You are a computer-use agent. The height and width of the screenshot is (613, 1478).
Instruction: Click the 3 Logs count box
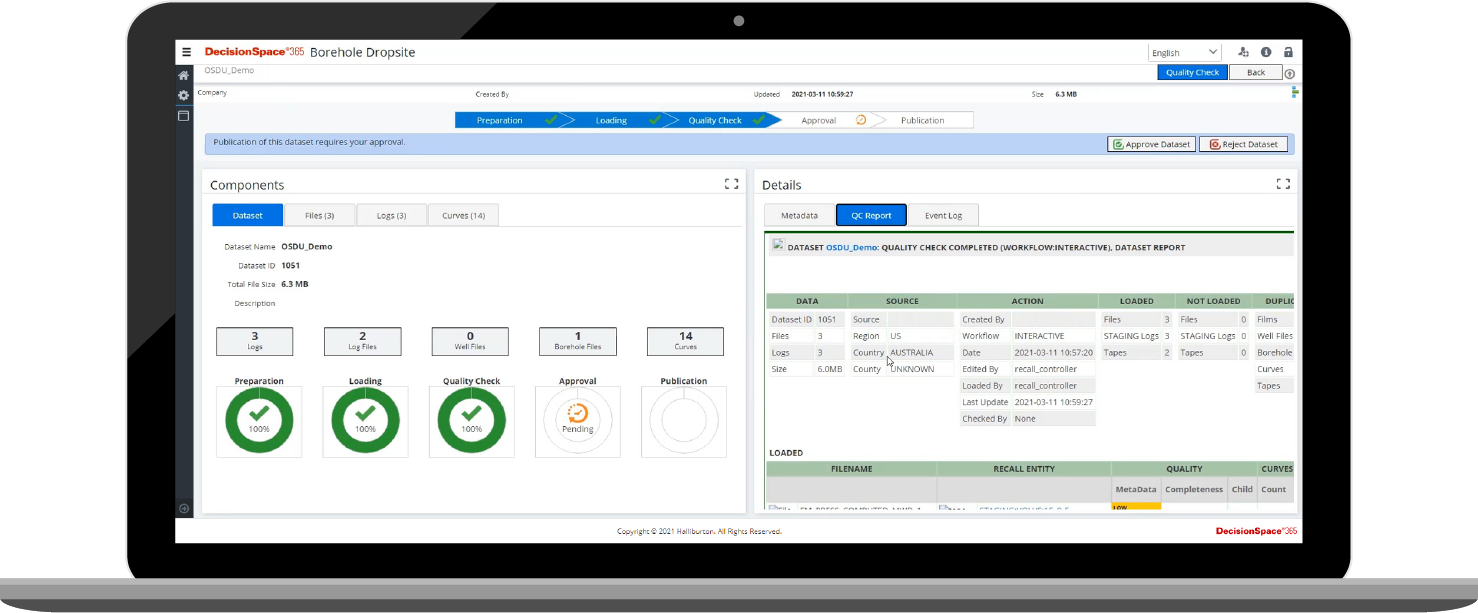click(x=255, y=341)
